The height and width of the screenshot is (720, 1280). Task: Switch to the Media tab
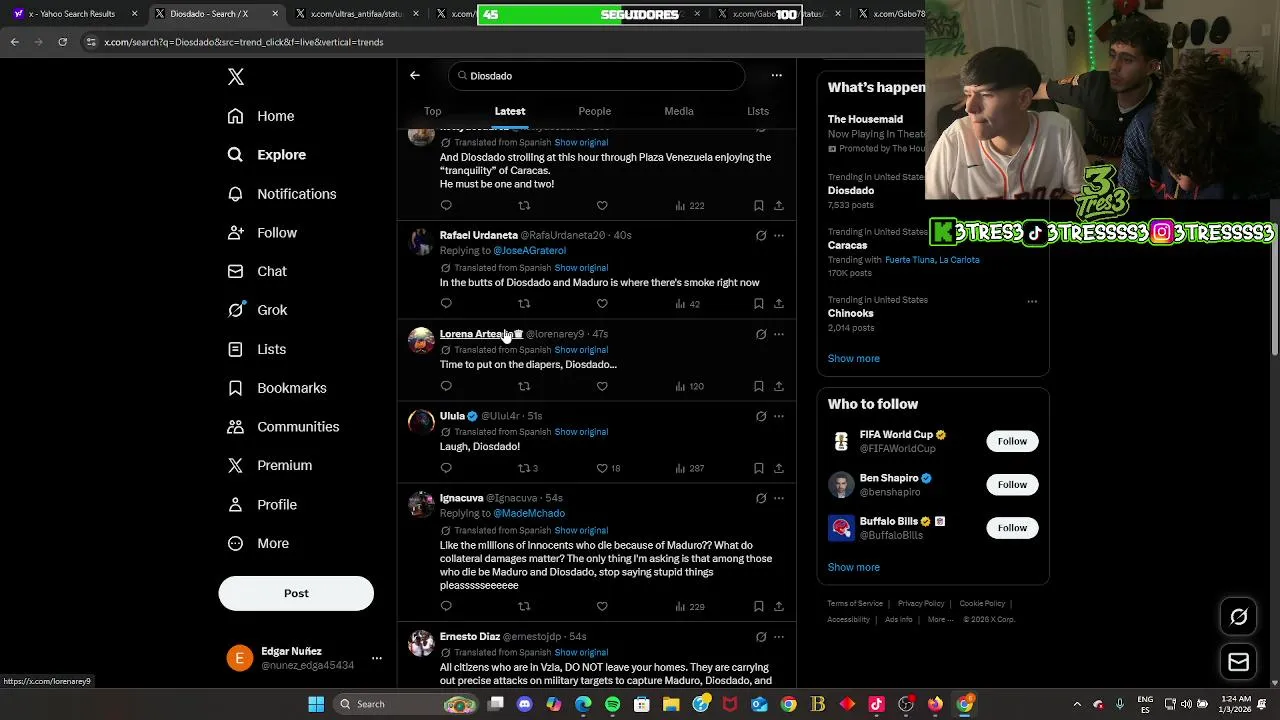(679, 111)
